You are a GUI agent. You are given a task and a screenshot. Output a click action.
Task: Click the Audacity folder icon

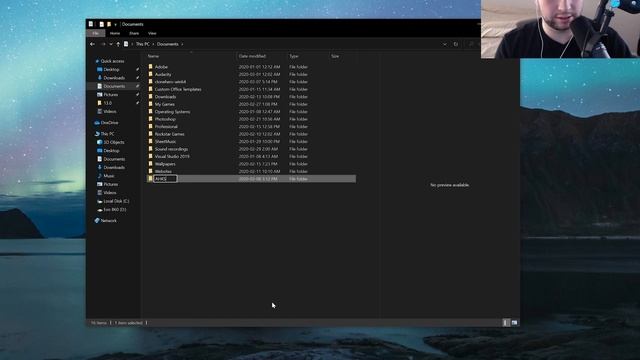[150, 74]
